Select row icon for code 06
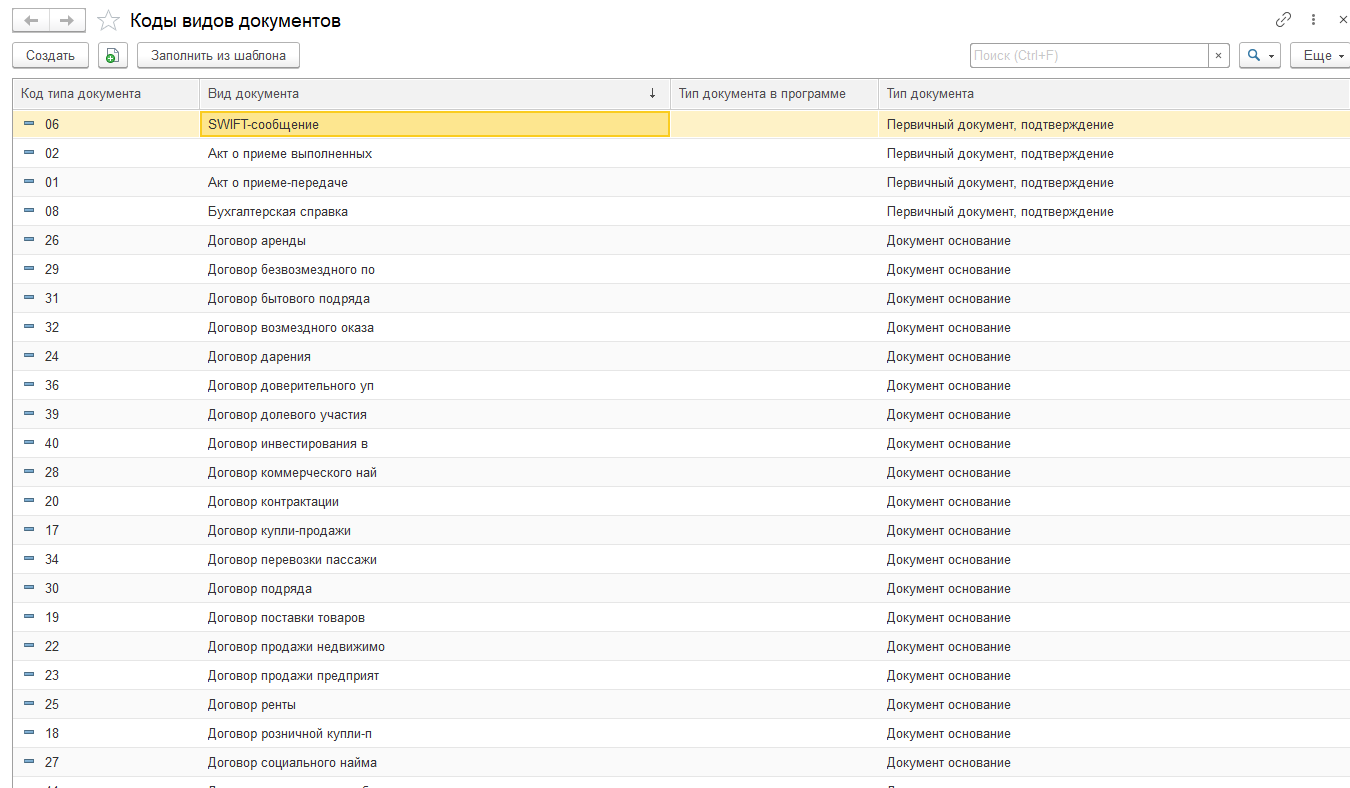 coord(28,124)
